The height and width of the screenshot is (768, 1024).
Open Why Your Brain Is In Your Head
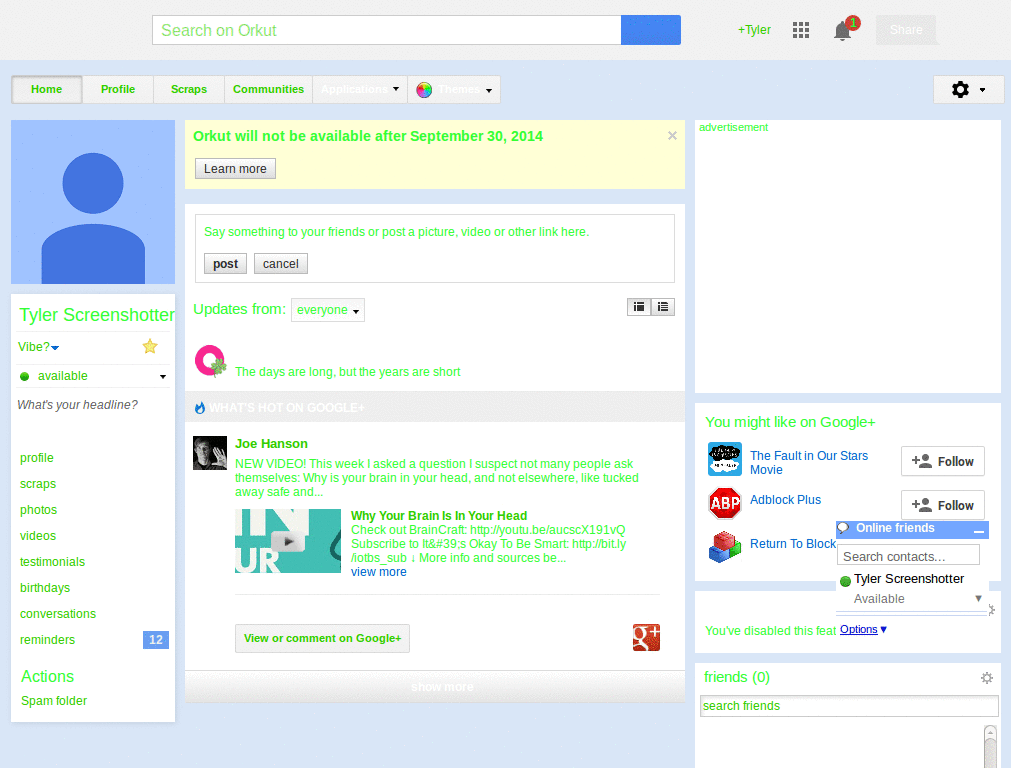439,516
